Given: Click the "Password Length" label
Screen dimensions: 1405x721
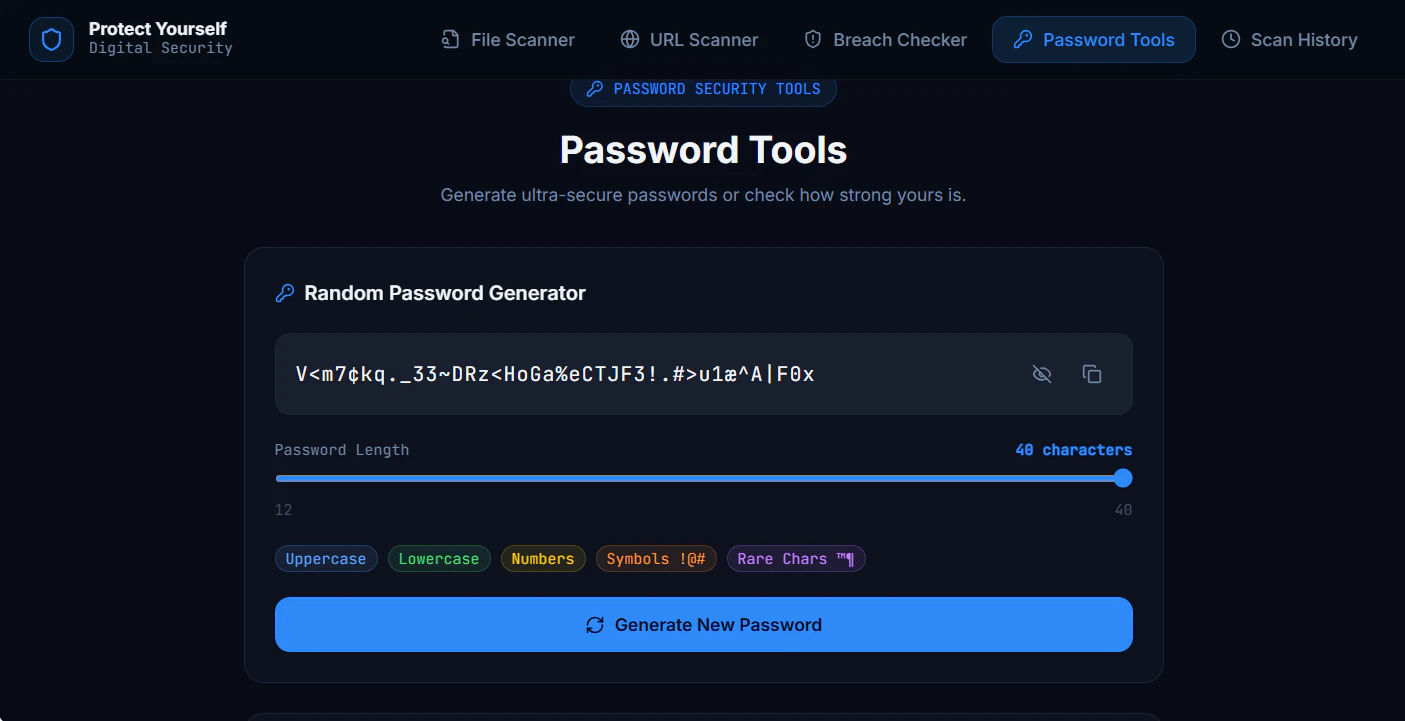Looking at the screenshot, I should [x=342, y=450].
